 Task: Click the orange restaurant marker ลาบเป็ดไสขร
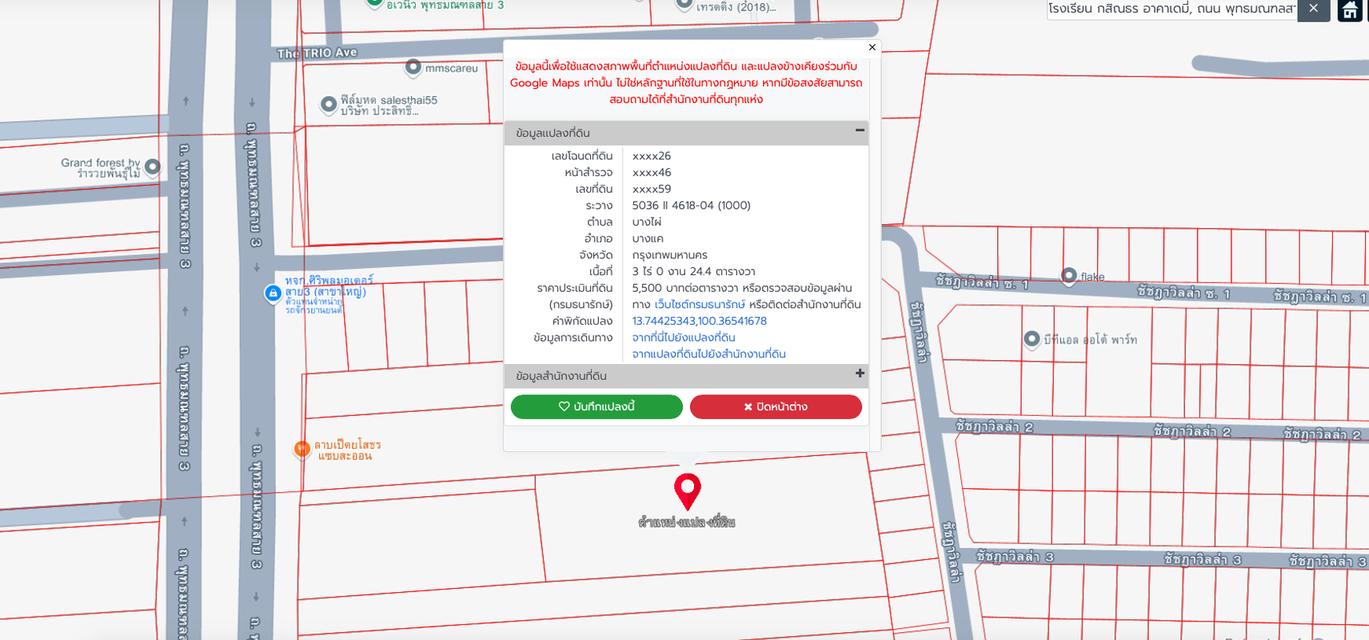pos(302,450)
